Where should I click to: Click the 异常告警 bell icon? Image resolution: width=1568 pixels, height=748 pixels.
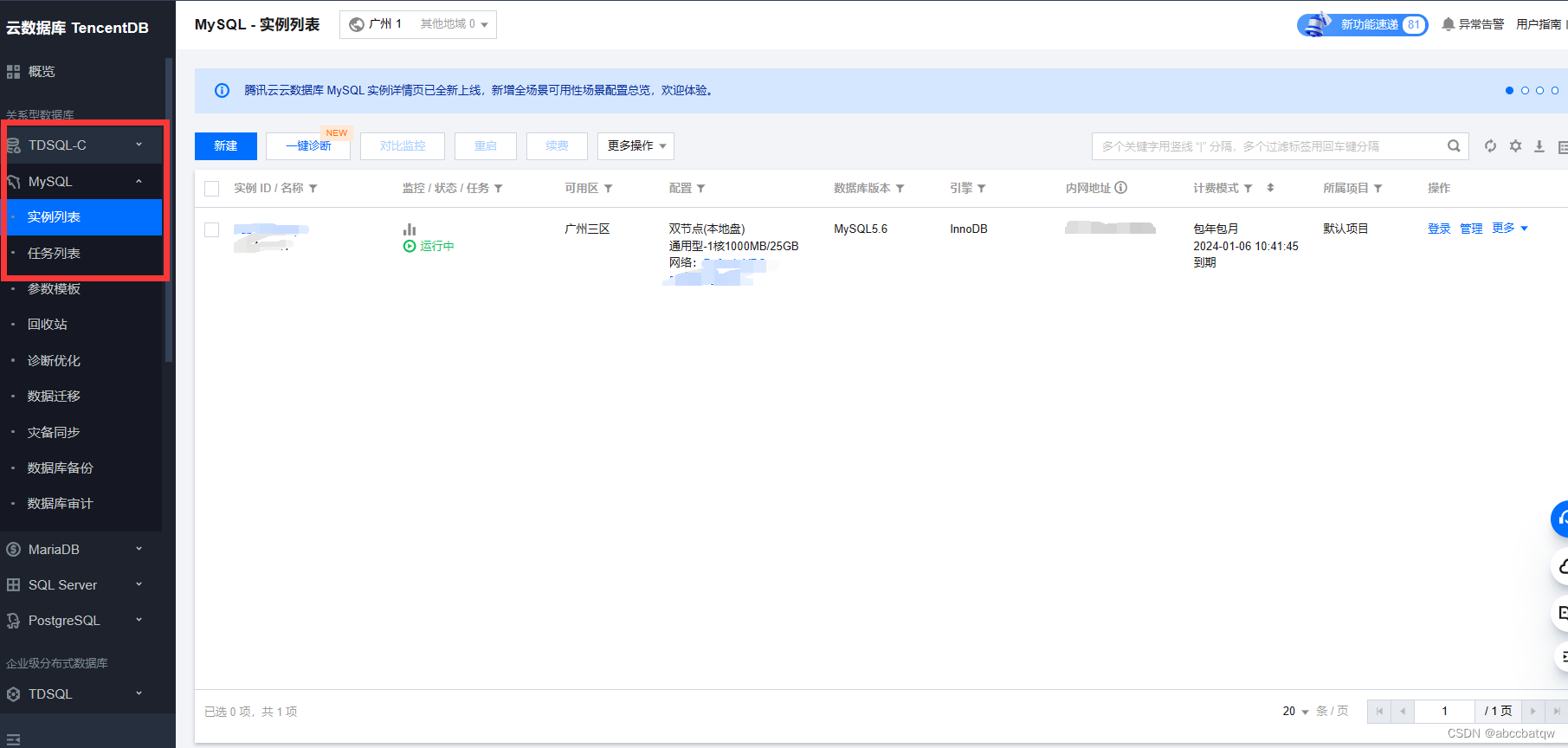click(1448, 24)
